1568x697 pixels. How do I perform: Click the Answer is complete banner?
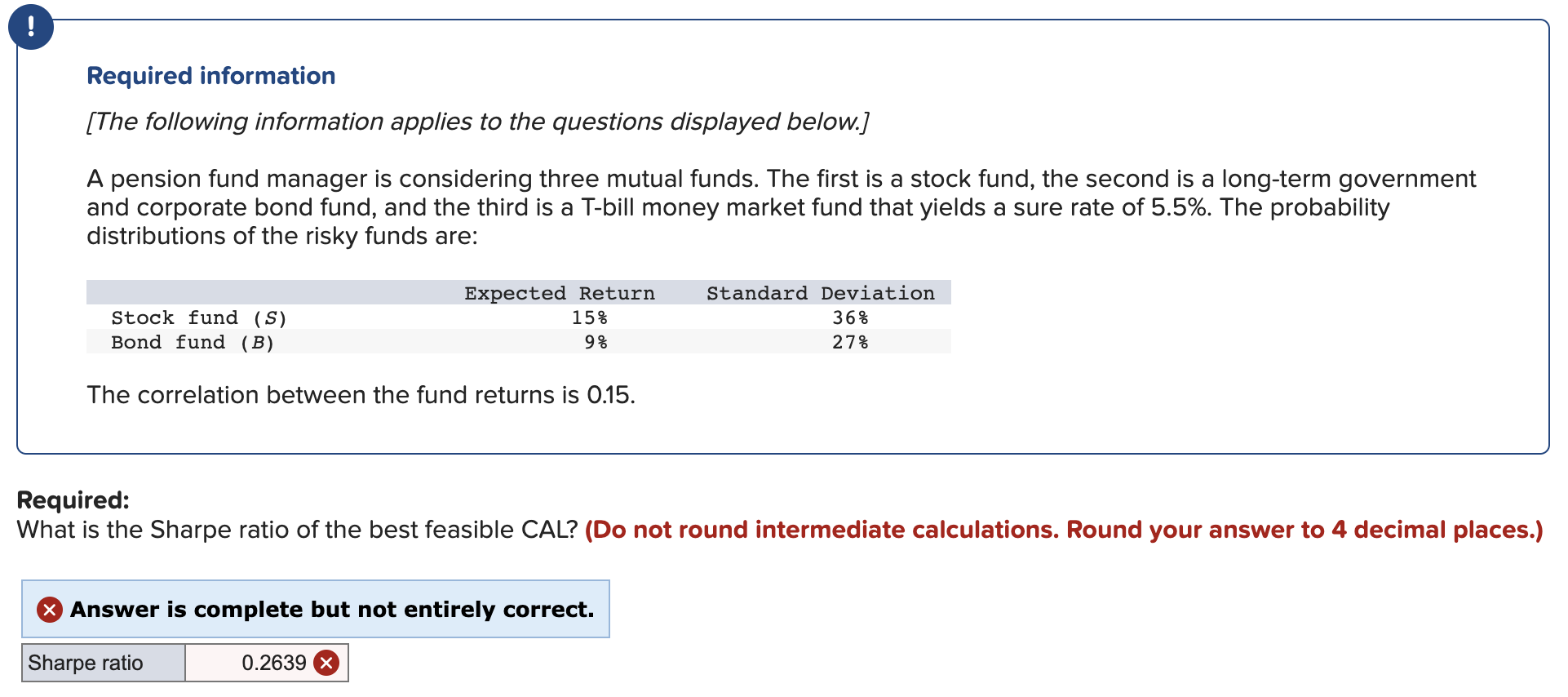(x=318, y=609)
